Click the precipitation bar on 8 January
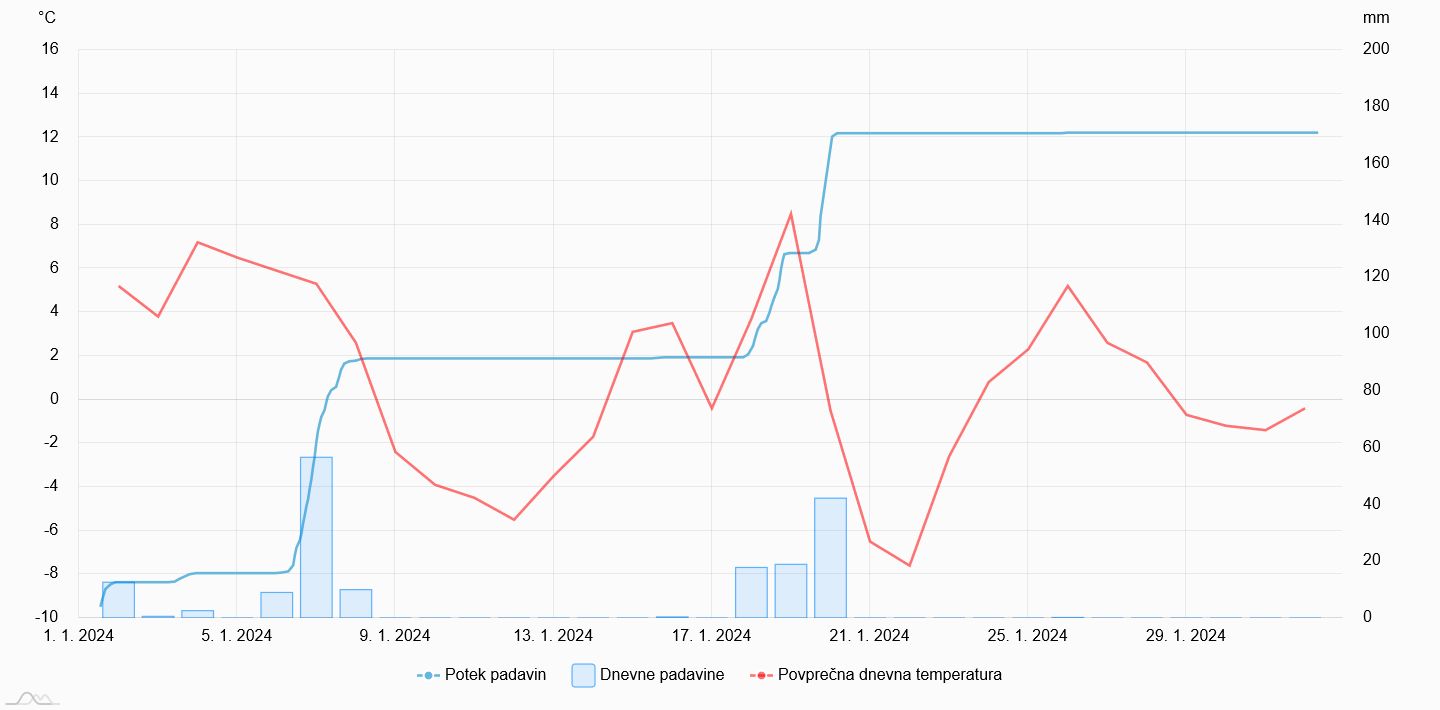Screen dimensions: 1440x710 (x=356, y=603)
